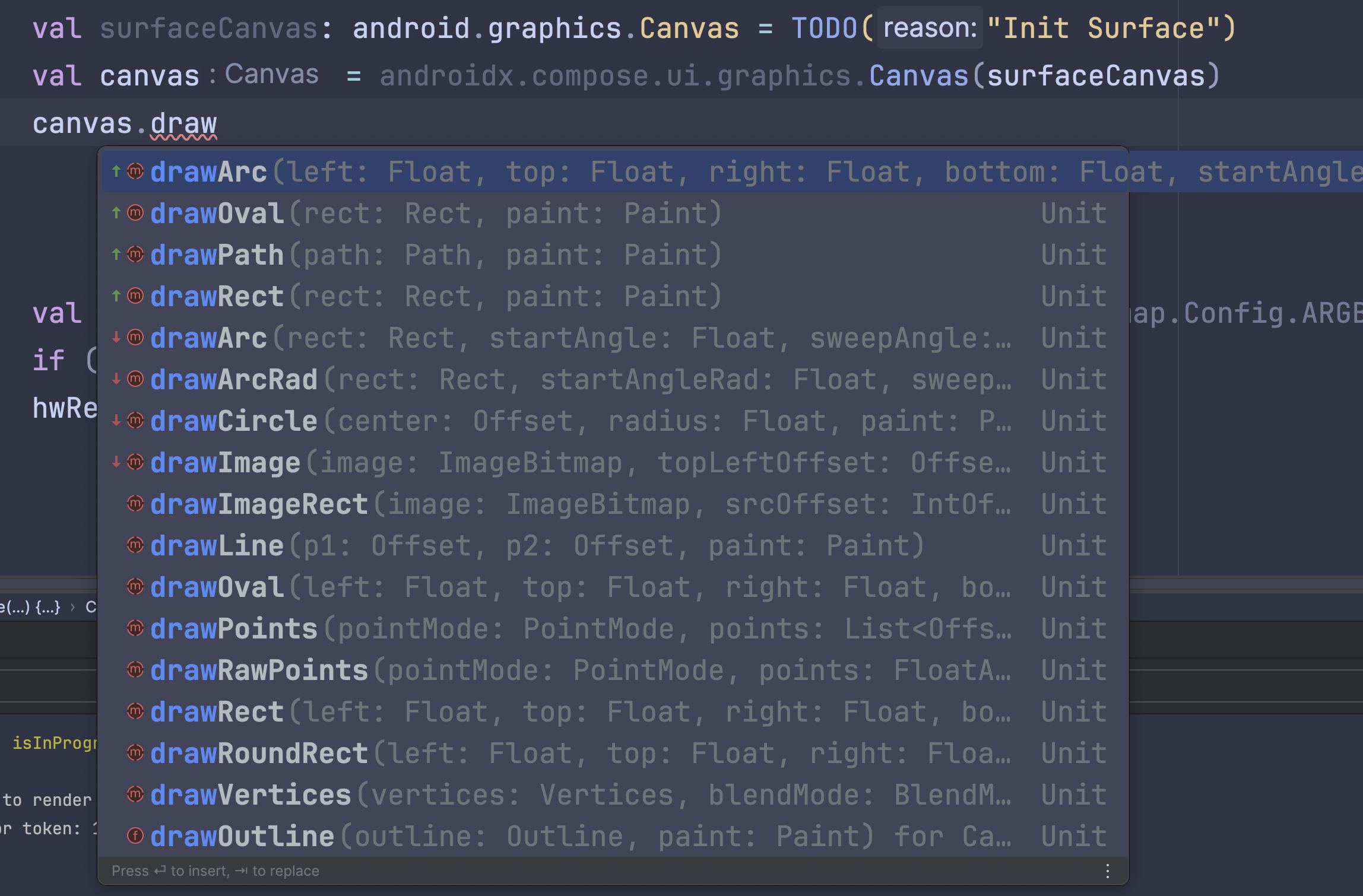The image size is (1363, 896).
Task: Click the underlined 'draw' text in the editor
Action: (x=183, y=123)
